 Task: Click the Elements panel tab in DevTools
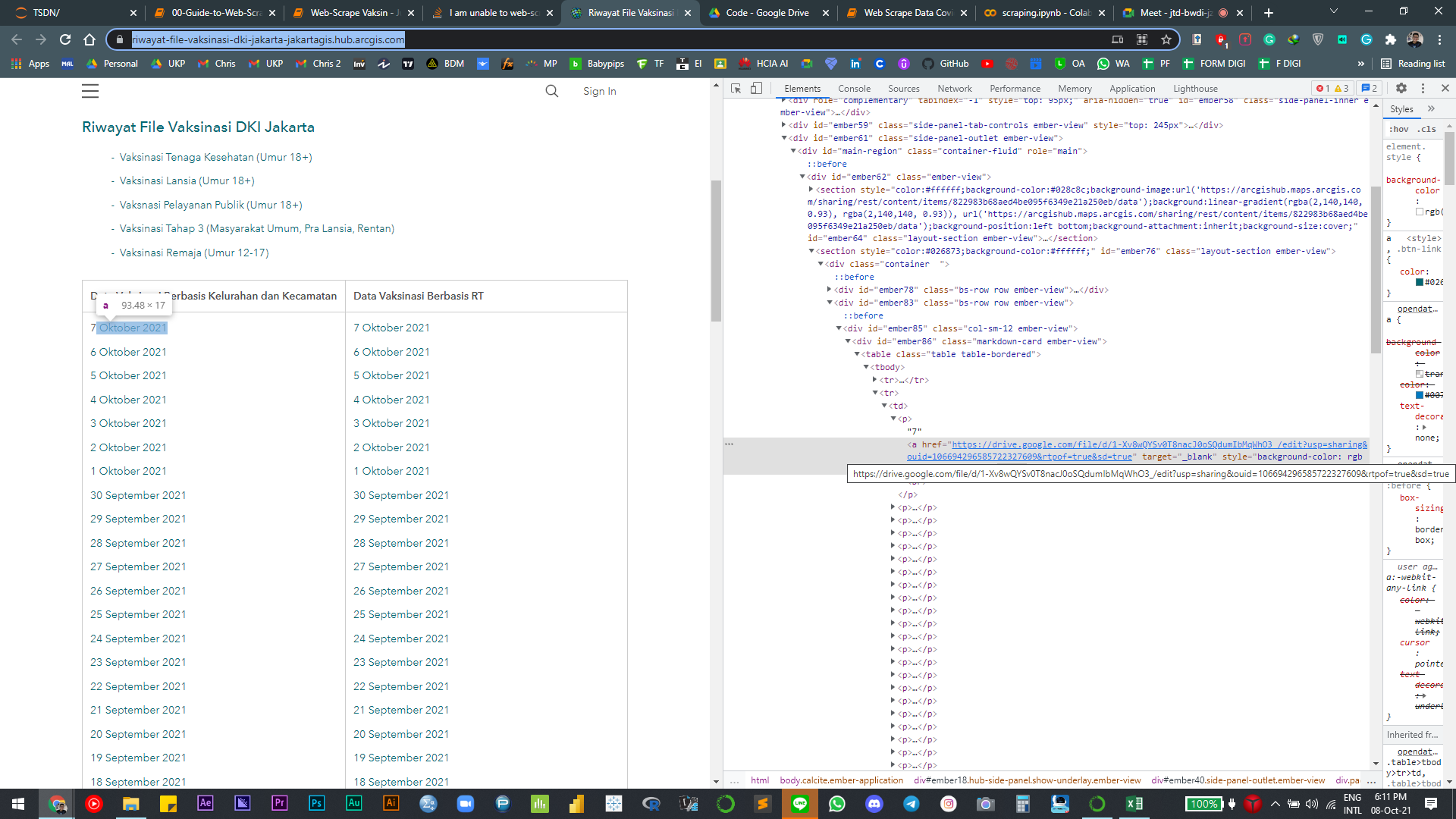point(801,88)
